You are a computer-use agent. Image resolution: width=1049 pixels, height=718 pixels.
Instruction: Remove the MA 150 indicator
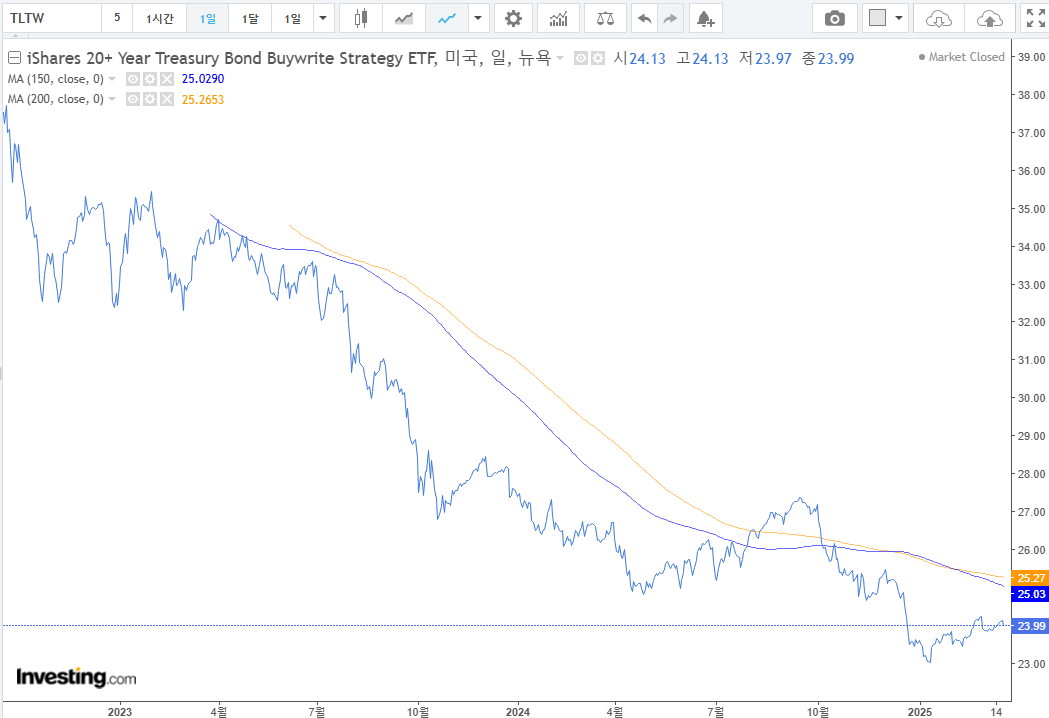pos(167,80)
